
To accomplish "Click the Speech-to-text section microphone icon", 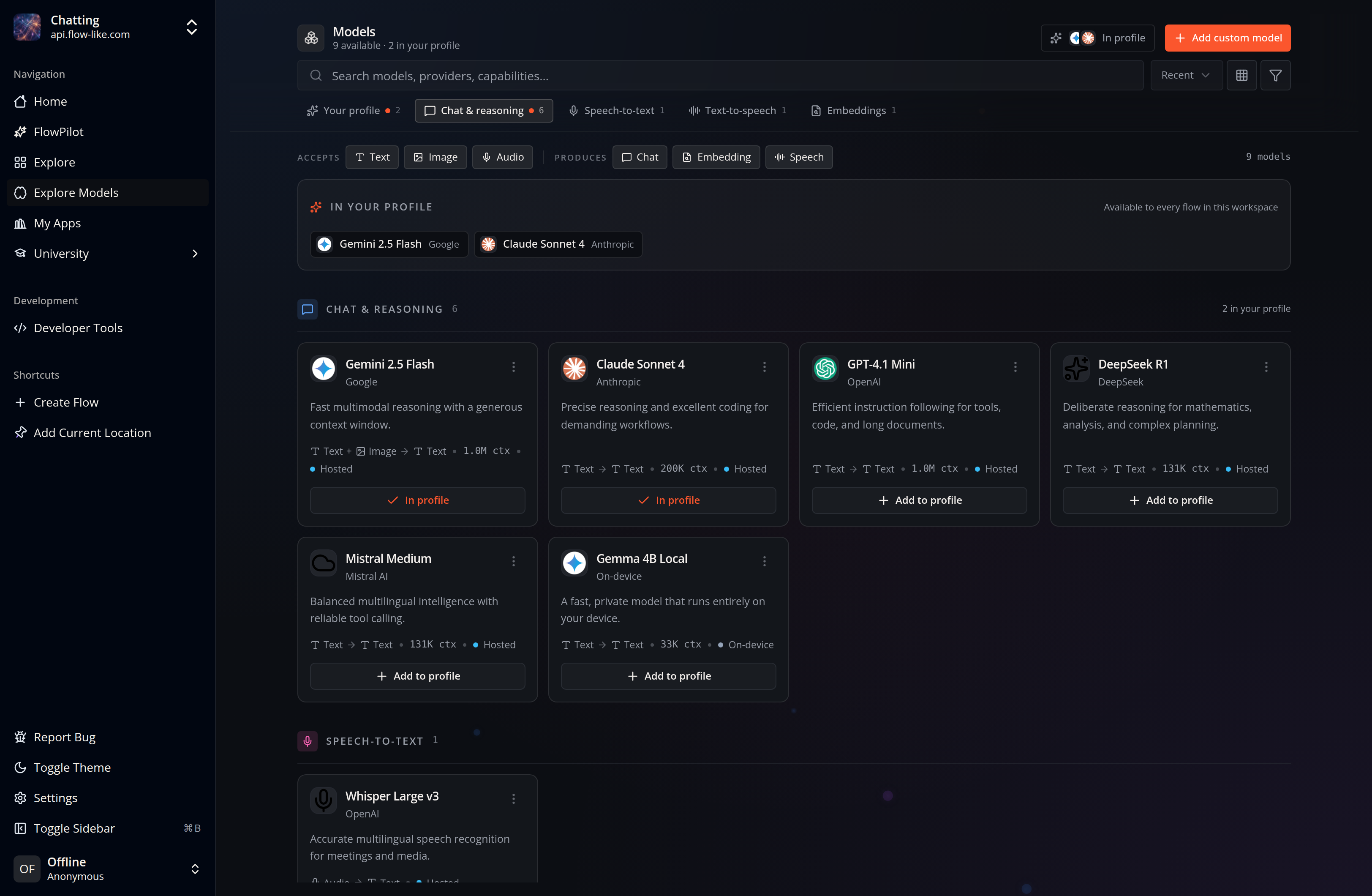I will coord(307,741).
